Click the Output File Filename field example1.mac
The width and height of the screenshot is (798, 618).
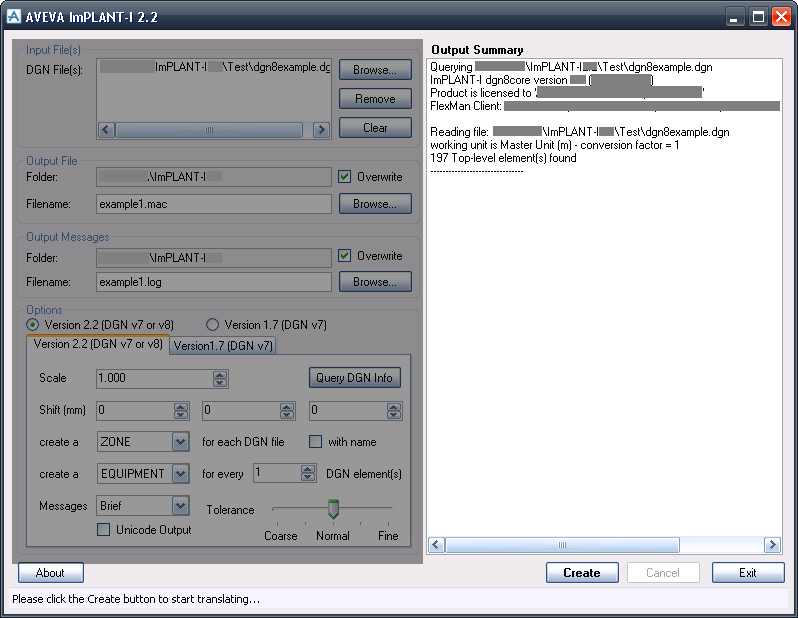[214, 204]
